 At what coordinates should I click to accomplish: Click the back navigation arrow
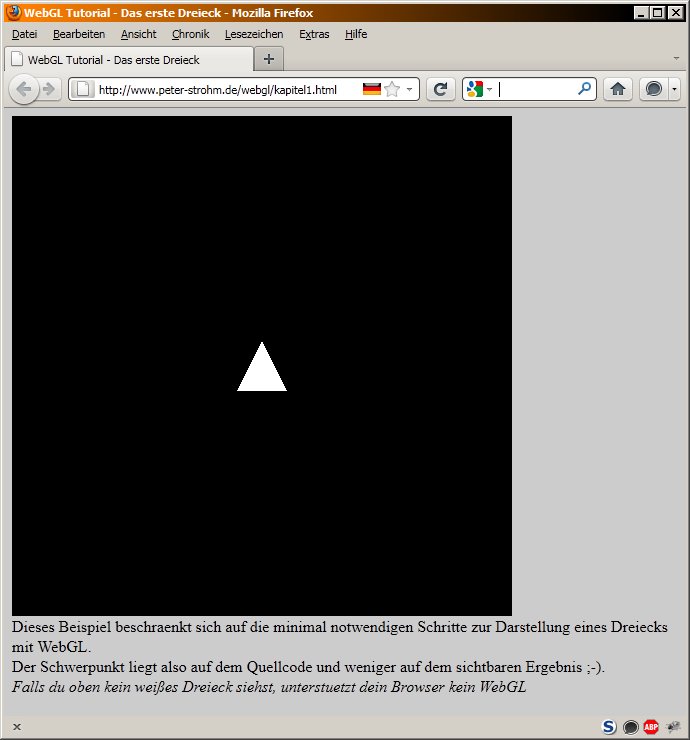24,90
